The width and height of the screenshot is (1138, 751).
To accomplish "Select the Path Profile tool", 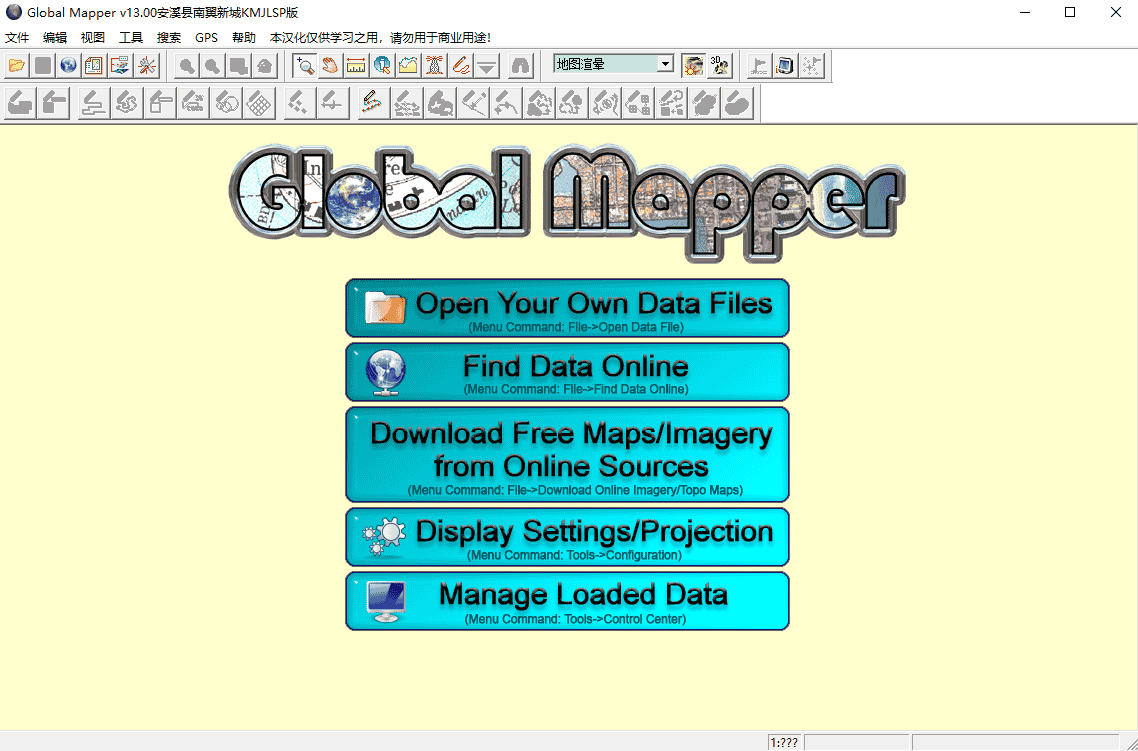I will (408, 66).
